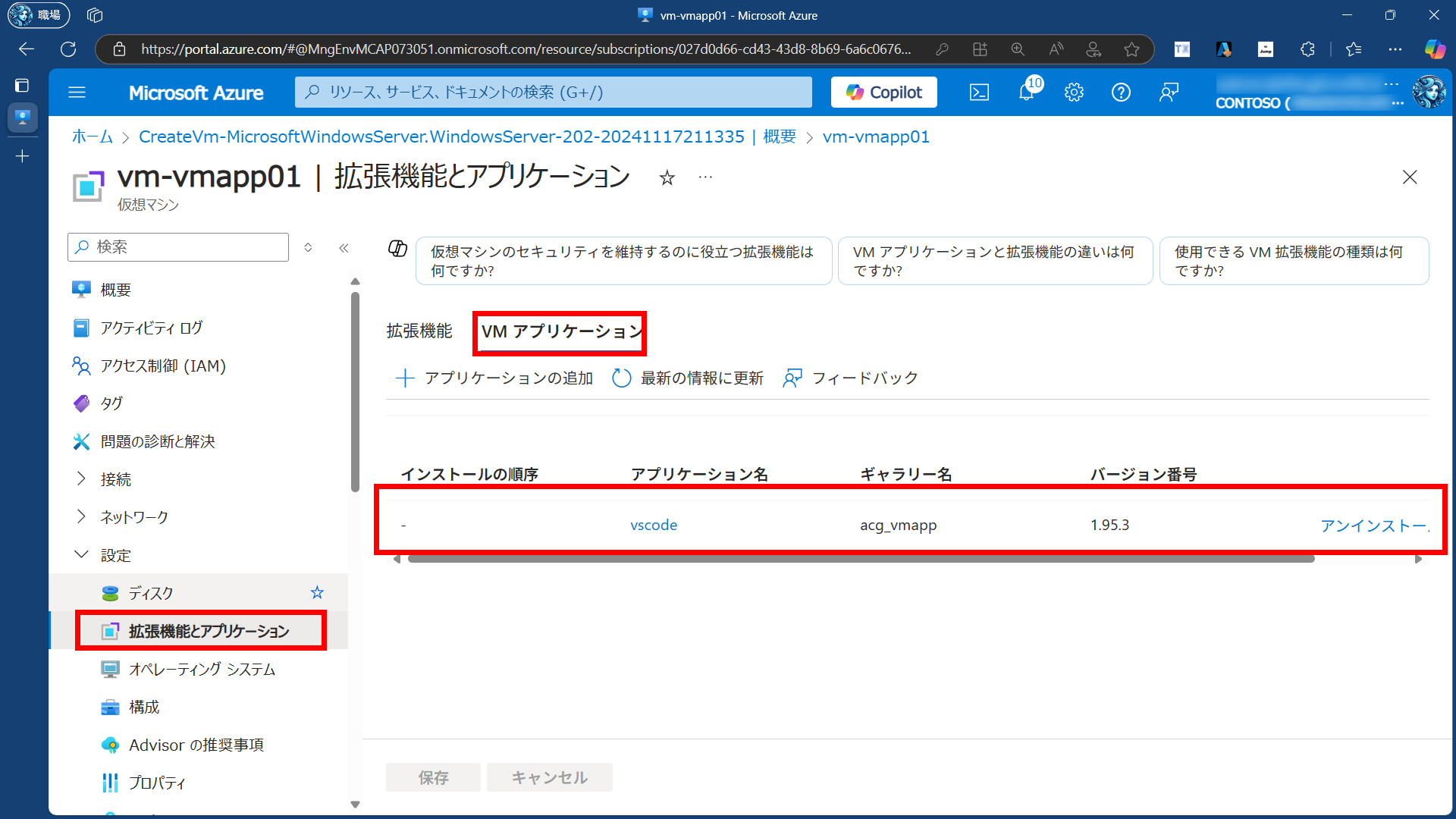
Task: Click the Azure resource search box
Action: [x=554, y=93]
